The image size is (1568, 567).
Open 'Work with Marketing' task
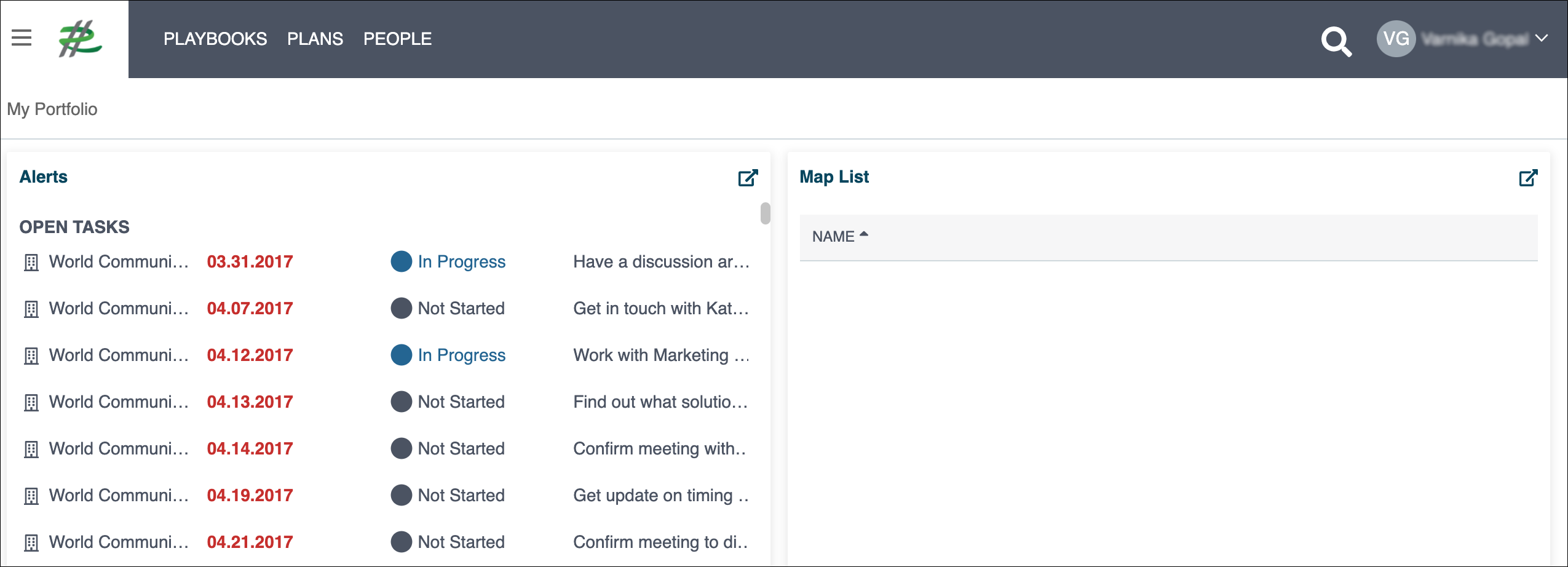click(661, 355)
